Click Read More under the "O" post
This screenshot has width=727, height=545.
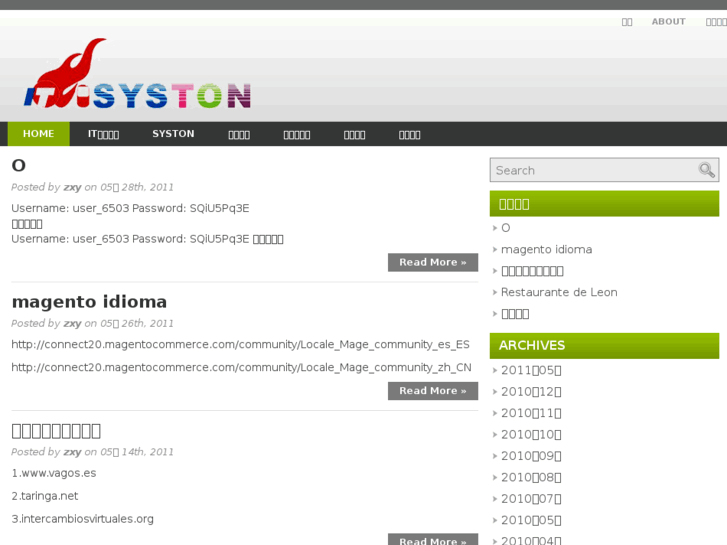coord(433,262)
